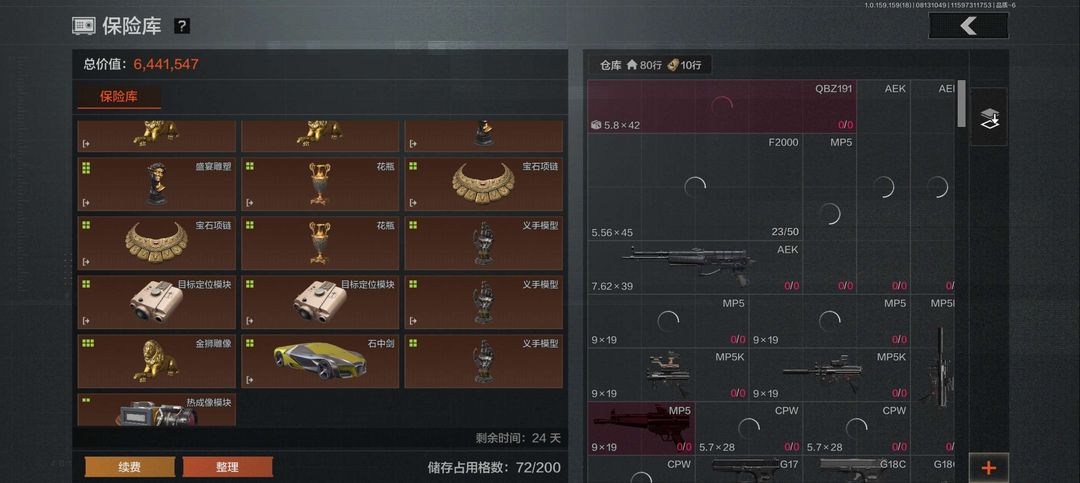Click the MP5K with suppressor item
This screenshot has width=1080, height=483.
[829, 375]
